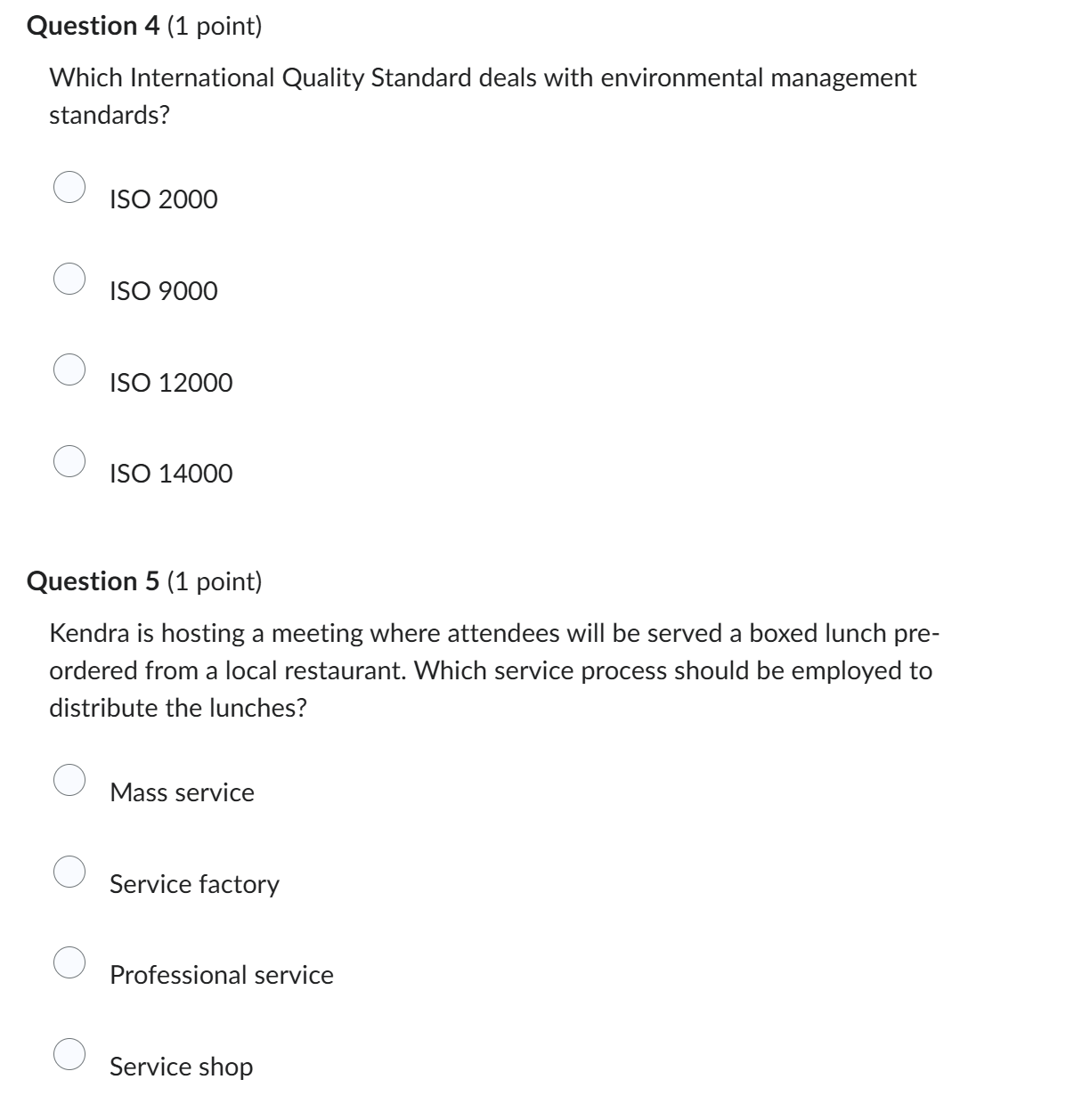Select the ISO 14000 radio button

tap(70, 461)
